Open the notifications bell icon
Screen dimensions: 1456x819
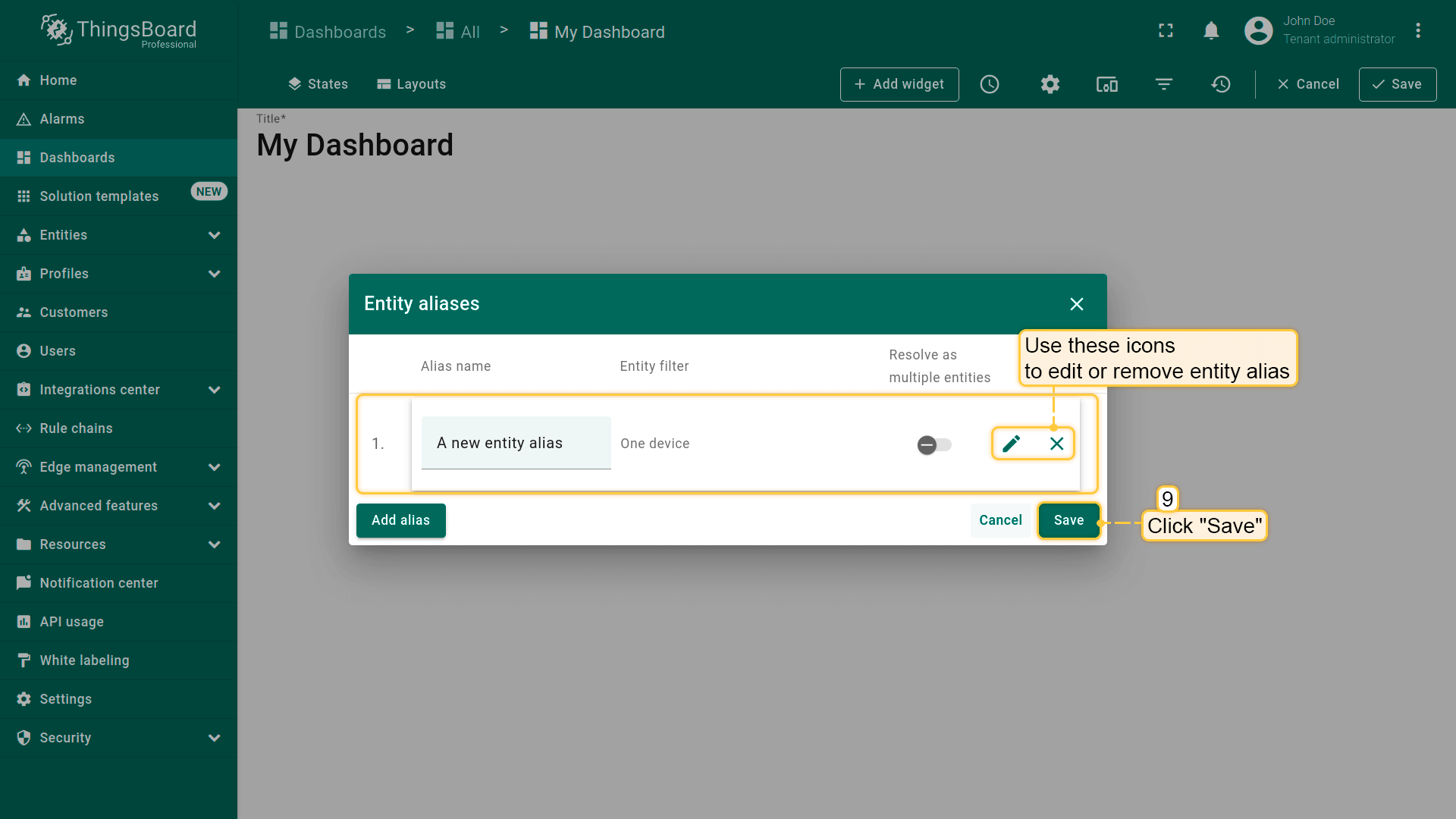click(1211, 31)
